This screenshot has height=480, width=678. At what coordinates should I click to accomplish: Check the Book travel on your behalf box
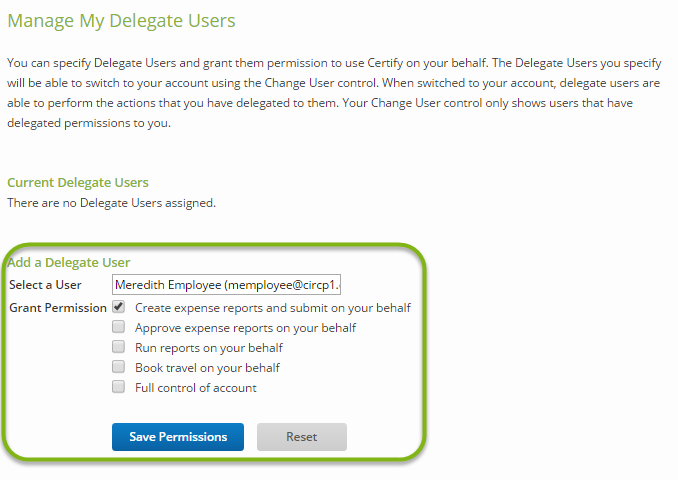click(x=119, y=367)
